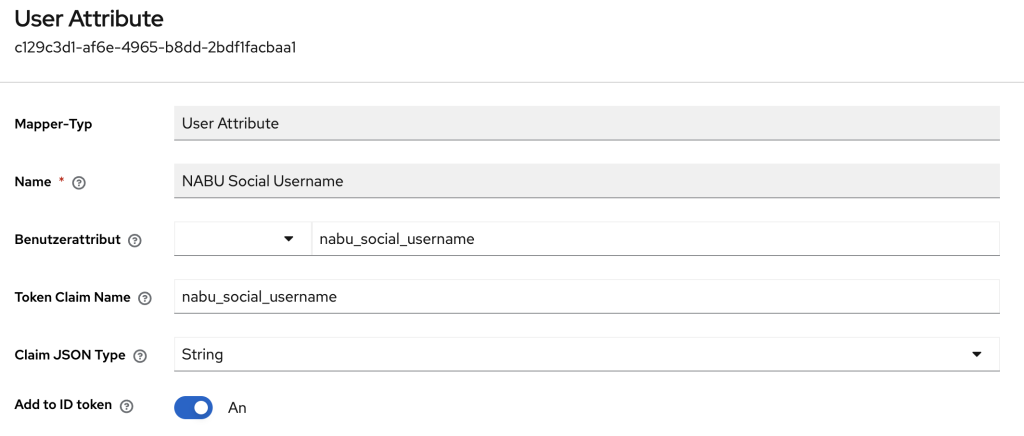
Task: Click the Add to ID token label
Action: tap(62, 405)
